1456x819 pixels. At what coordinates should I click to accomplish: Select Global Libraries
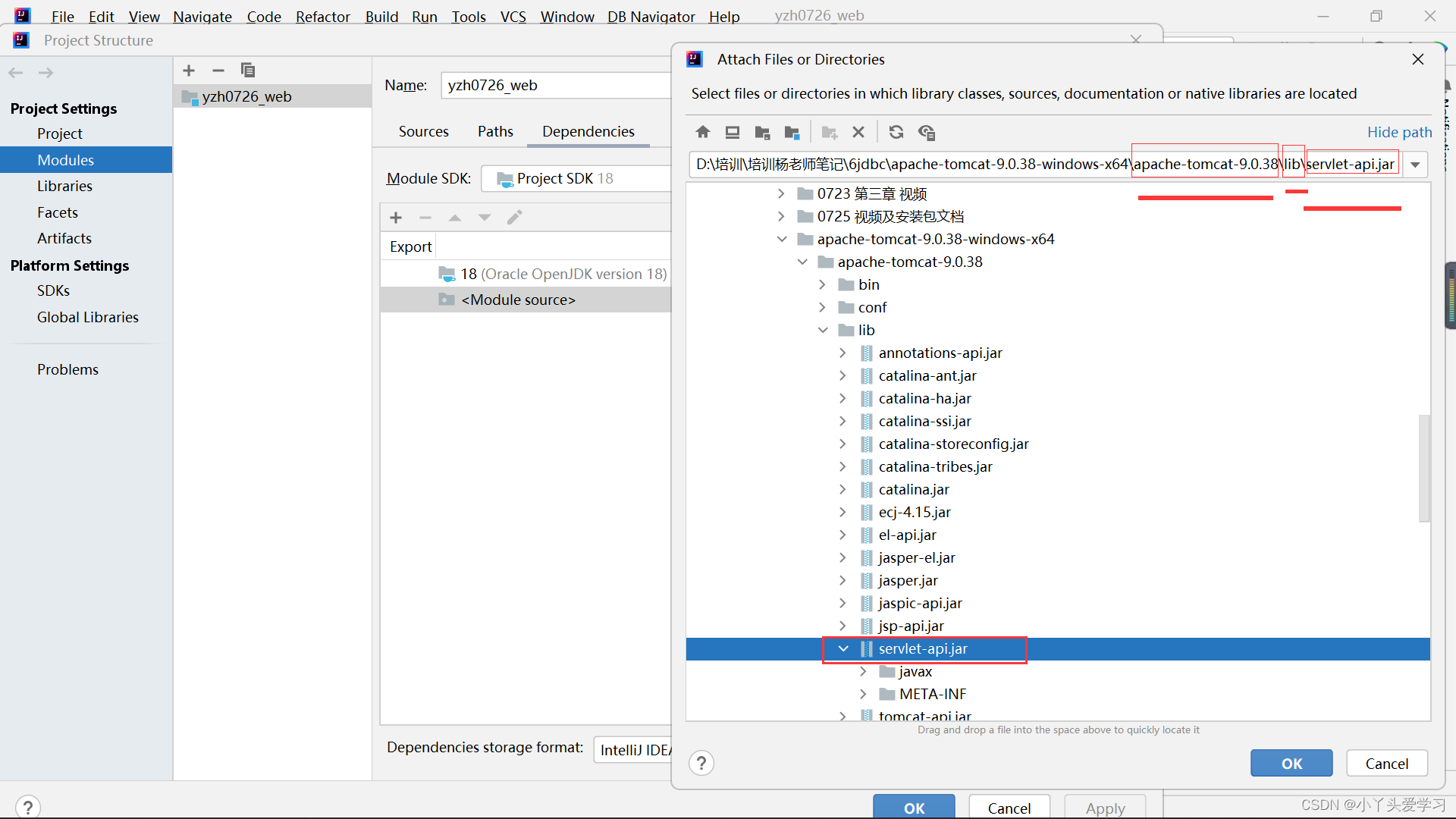(88, 317)
